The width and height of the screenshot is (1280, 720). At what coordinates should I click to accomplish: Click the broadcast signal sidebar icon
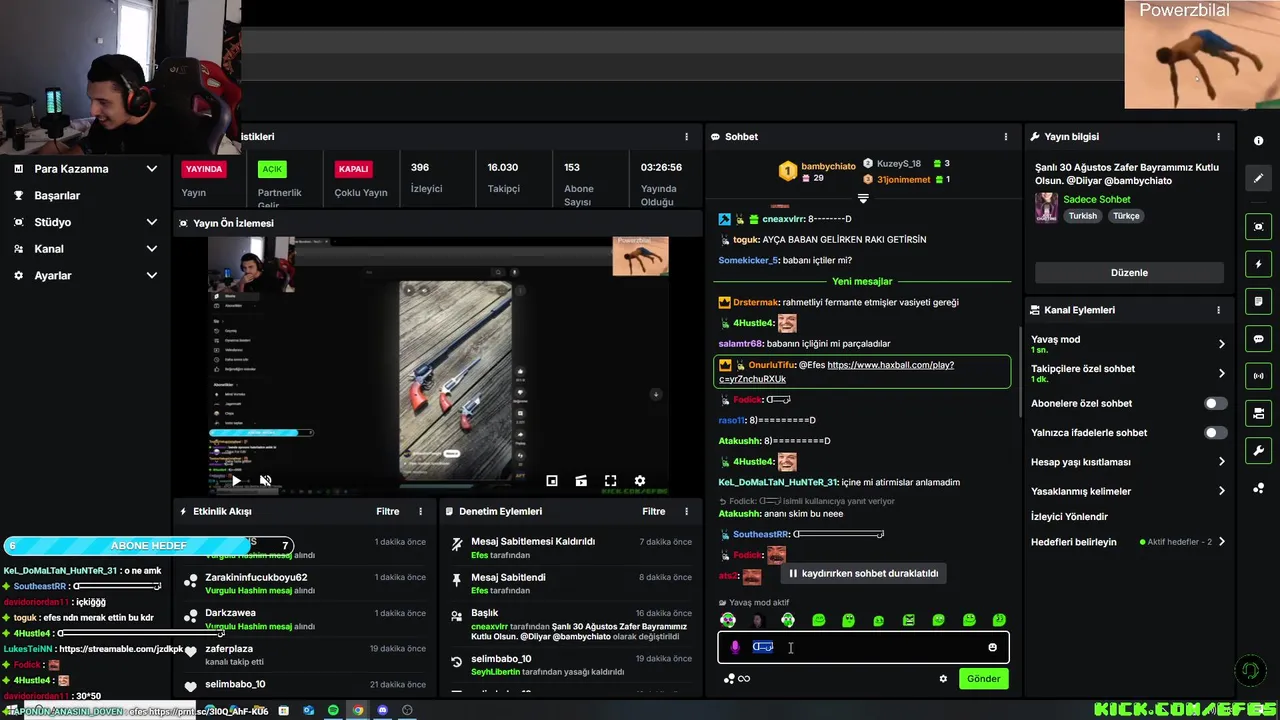point(1258,376)
